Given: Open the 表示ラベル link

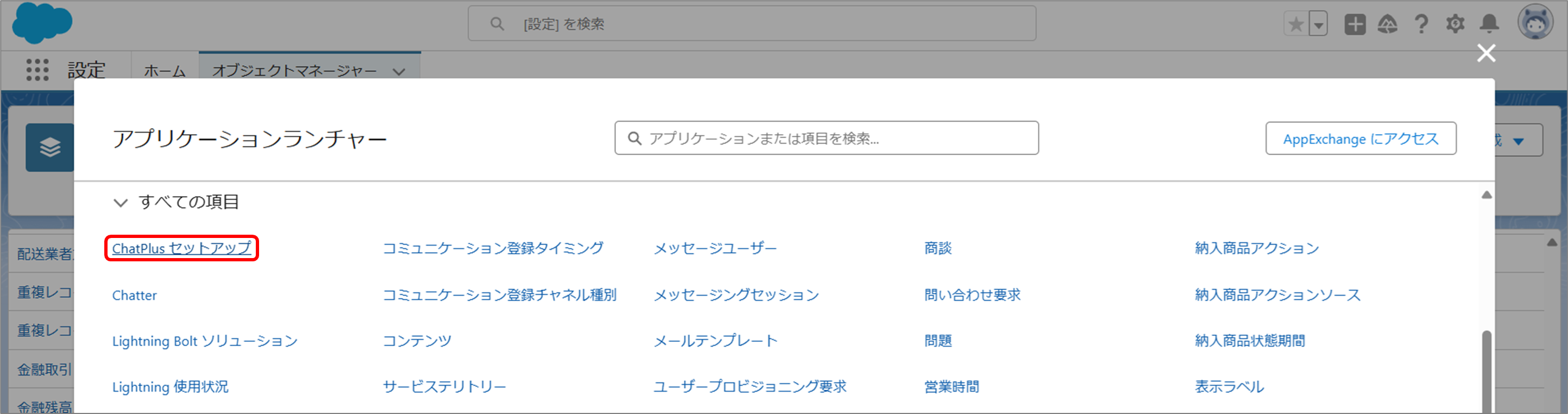Looking at the screenshot, I should (x=1230, y=387).
